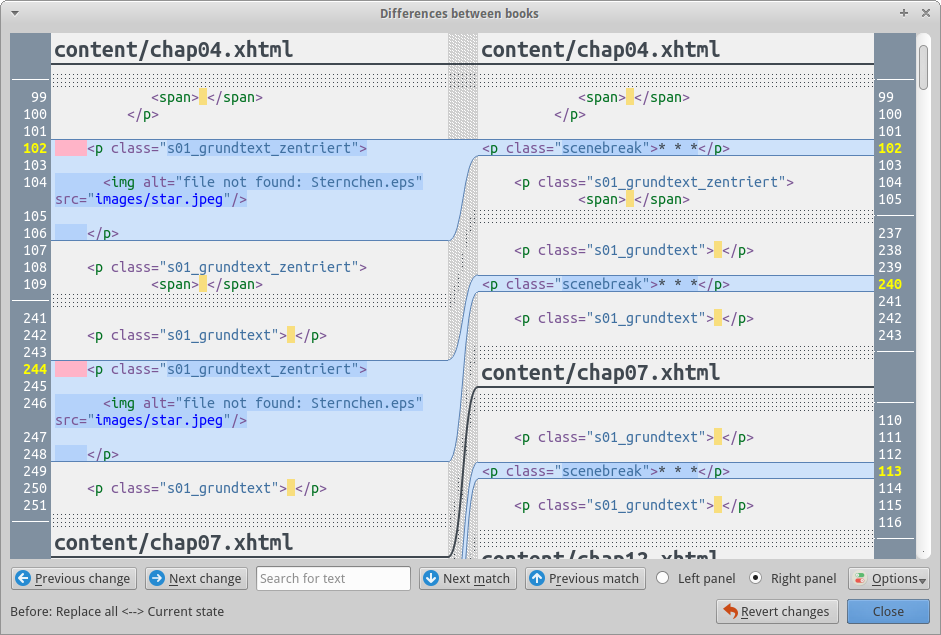Viewport: 941px width, 635px height.
Task: Select the Right panel radio button
Action: pos(756,578)
